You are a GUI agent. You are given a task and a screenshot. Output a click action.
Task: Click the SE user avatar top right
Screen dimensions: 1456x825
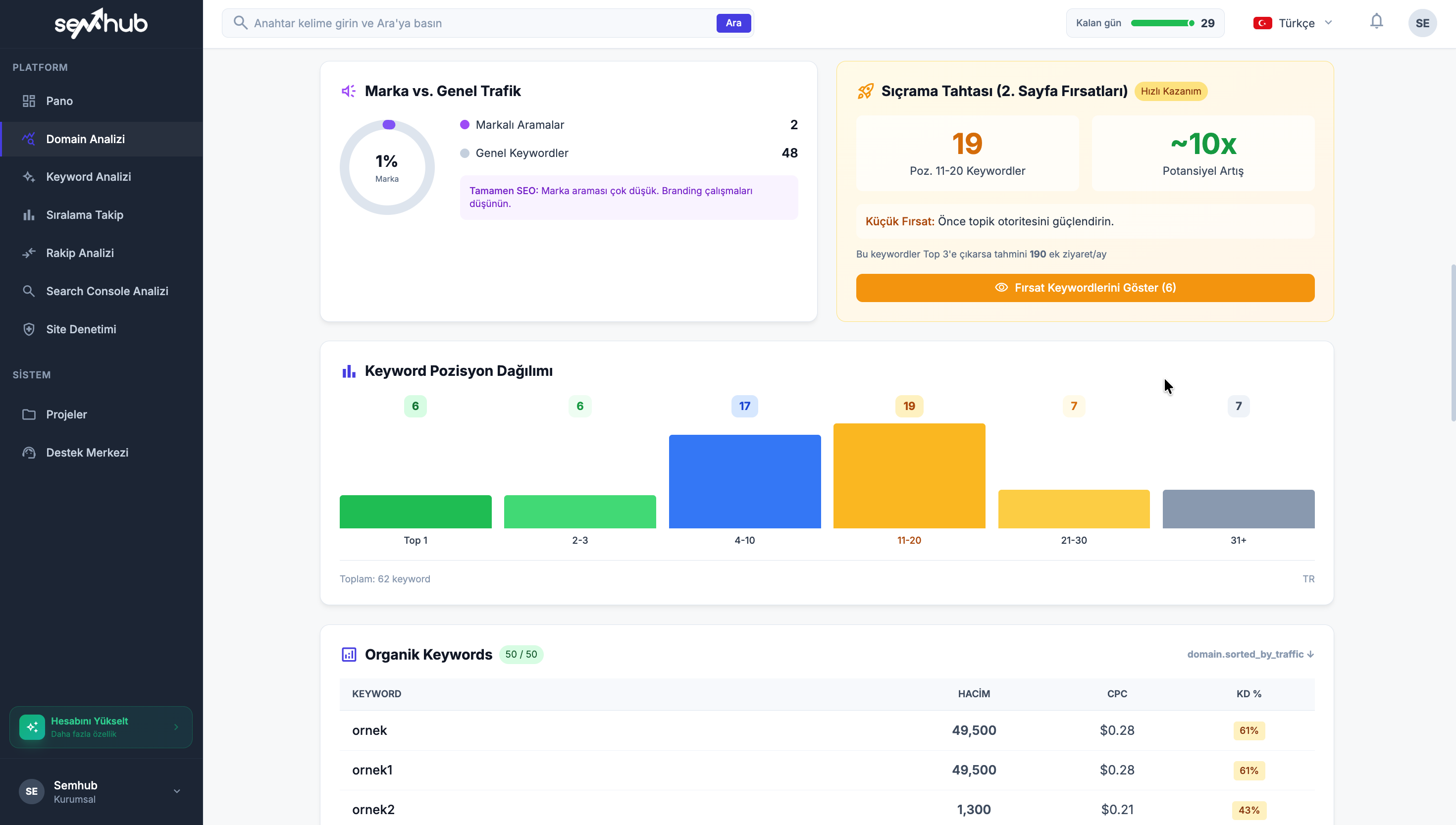tap(1422, 23)
